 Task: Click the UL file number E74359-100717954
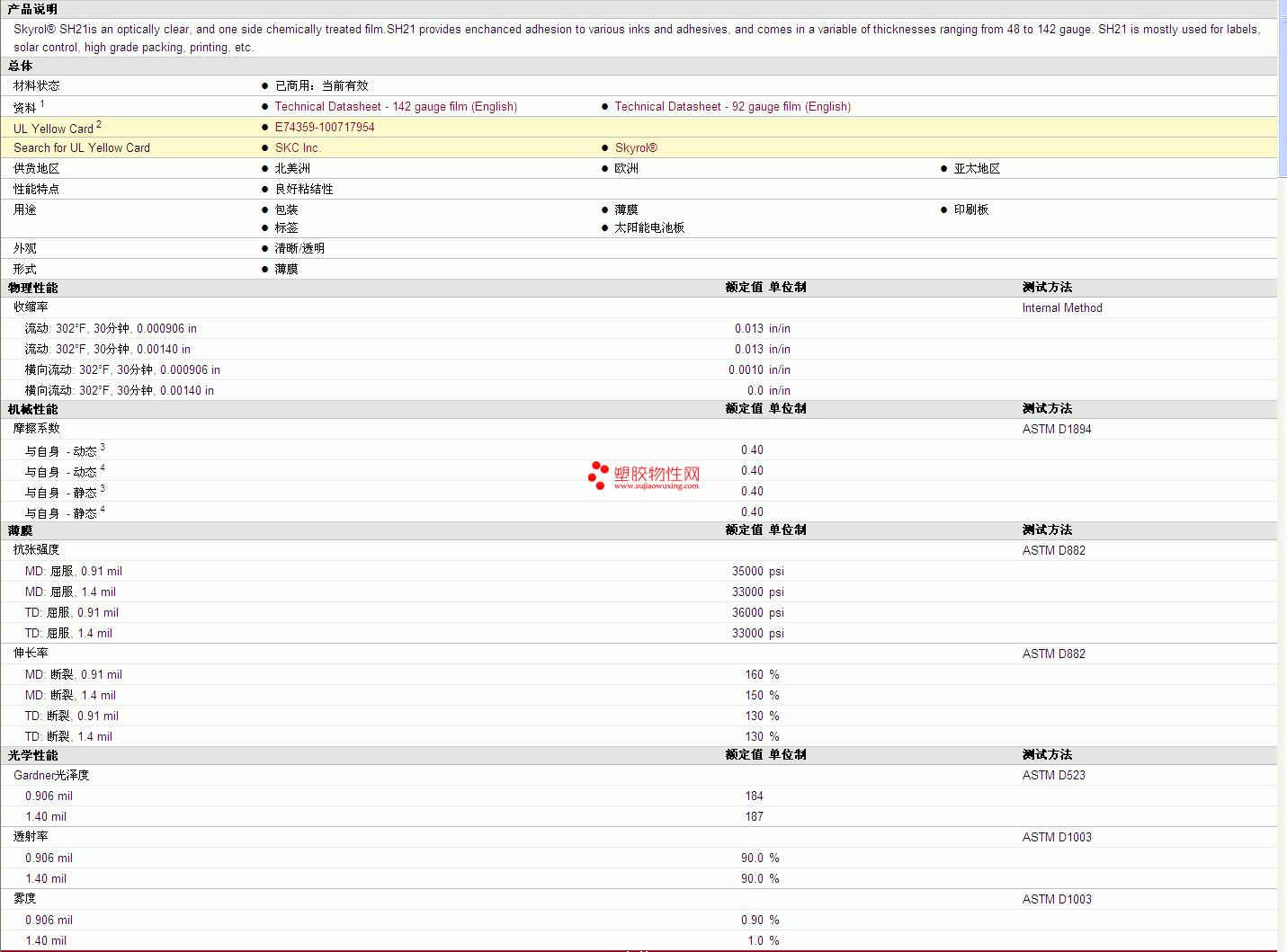pyautogui.click(x=325, y=128)
